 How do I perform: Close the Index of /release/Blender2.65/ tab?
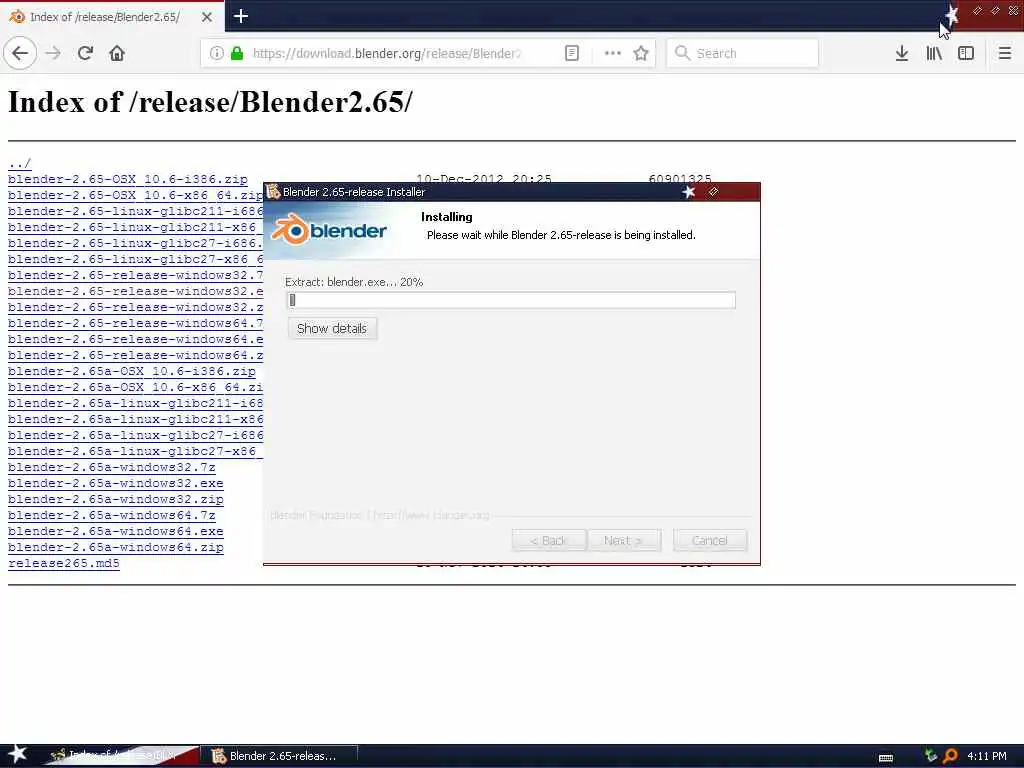click(x=206, y=17)
